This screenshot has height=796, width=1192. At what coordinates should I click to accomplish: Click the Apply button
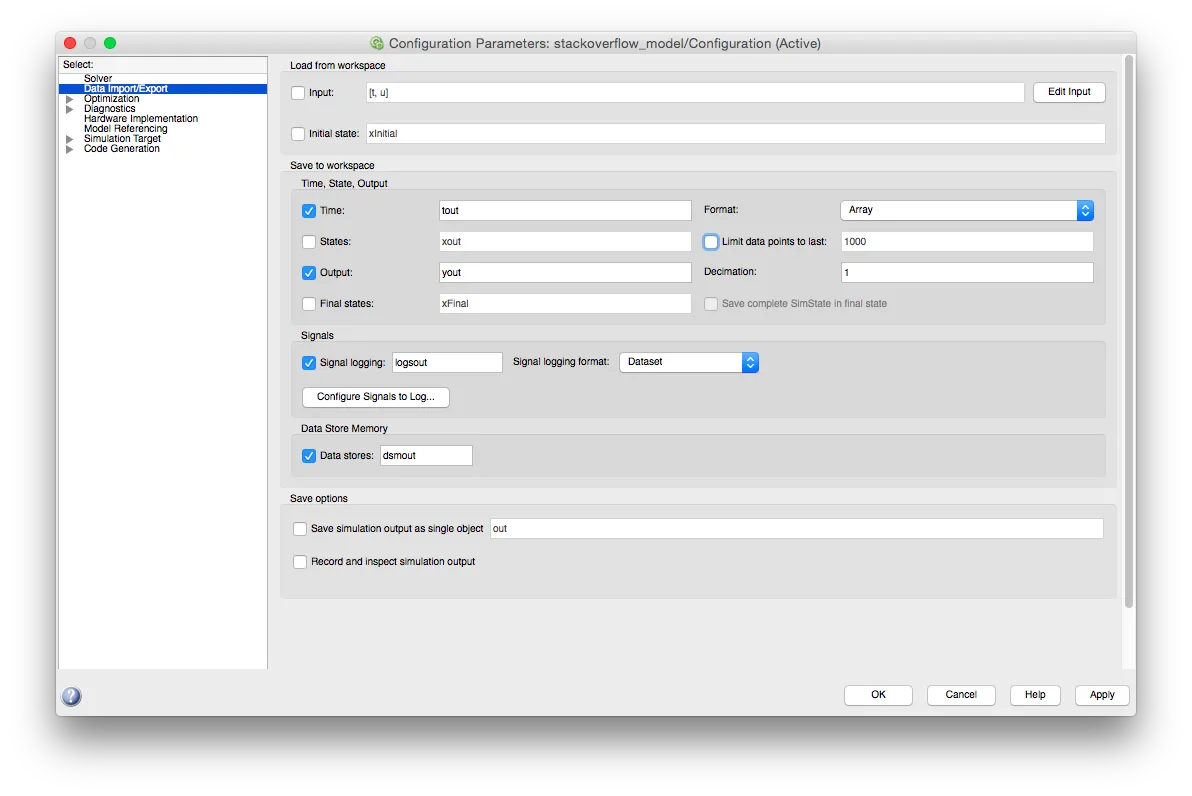pos(1102,695)
